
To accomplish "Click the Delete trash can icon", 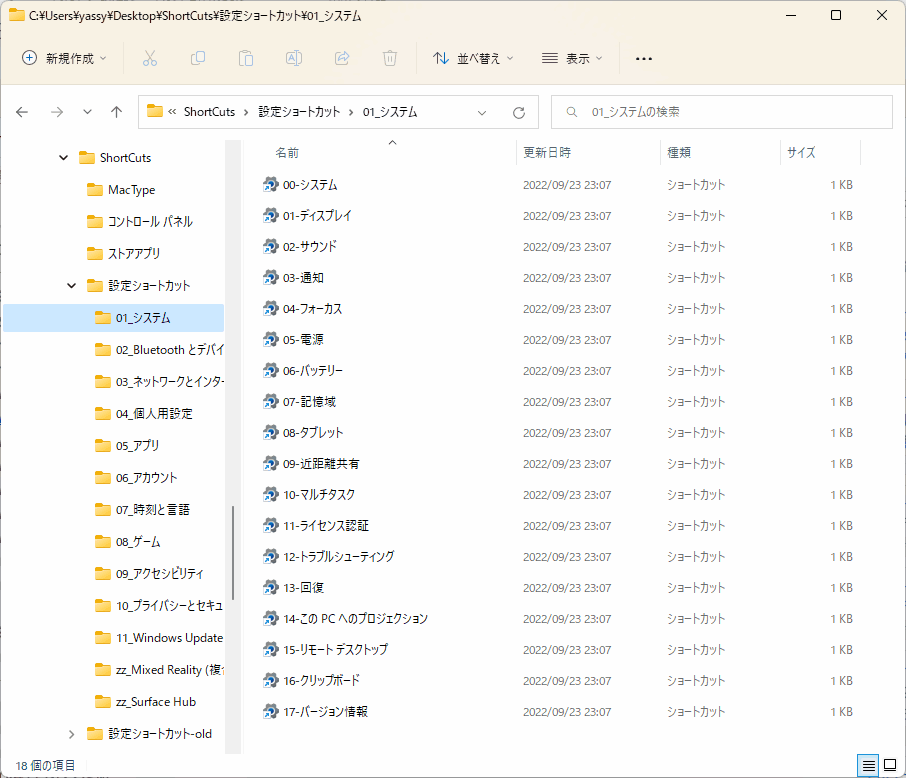I will click(x=390, y=58).
